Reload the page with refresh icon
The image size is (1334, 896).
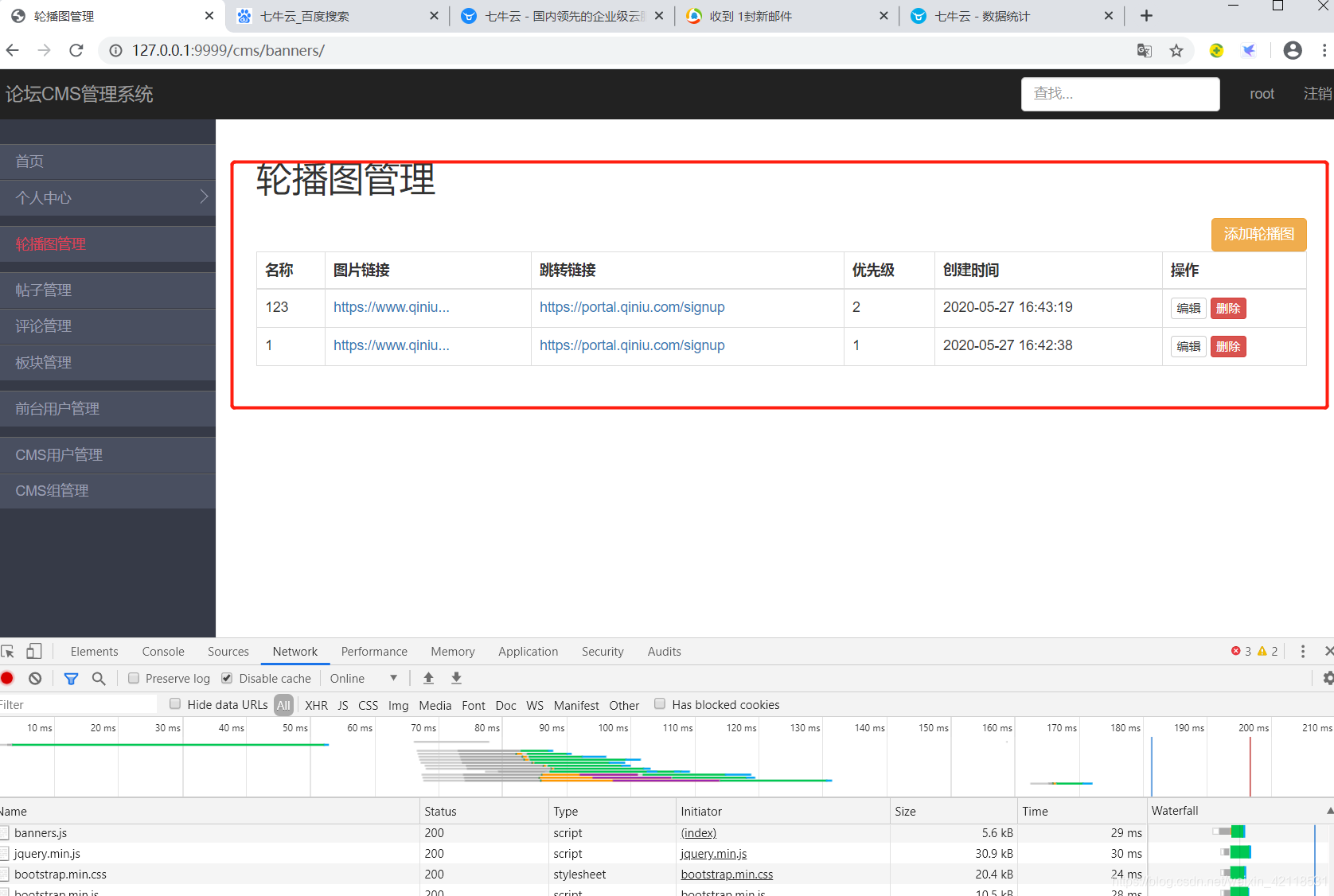tap(76, 50)
